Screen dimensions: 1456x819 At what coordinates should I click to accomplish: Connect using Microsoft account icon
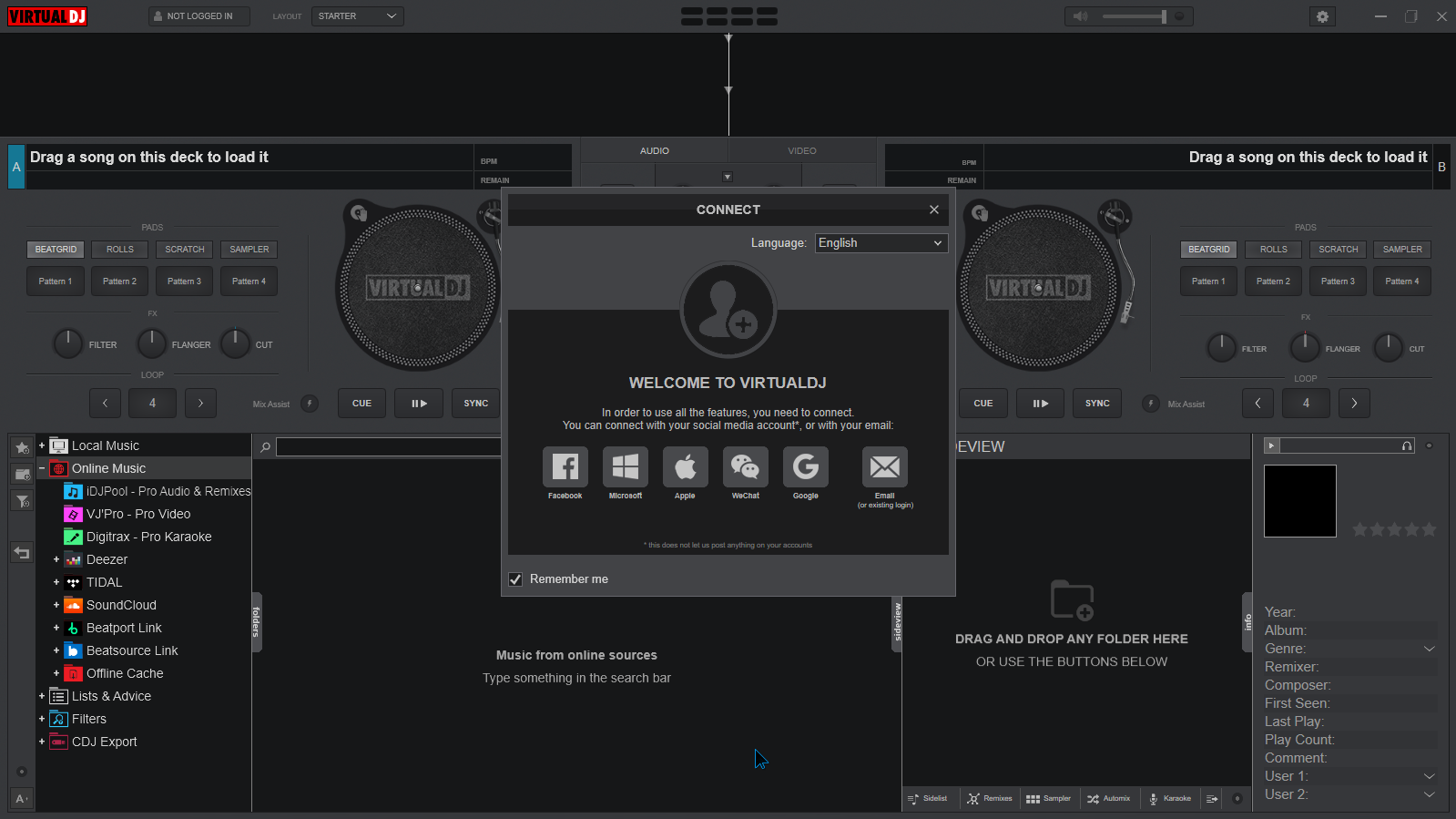pos(626,467)
